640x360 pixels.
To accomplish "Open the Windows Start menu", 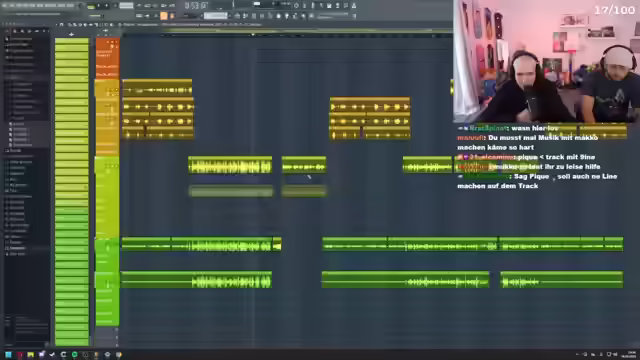I will (8, 355).
